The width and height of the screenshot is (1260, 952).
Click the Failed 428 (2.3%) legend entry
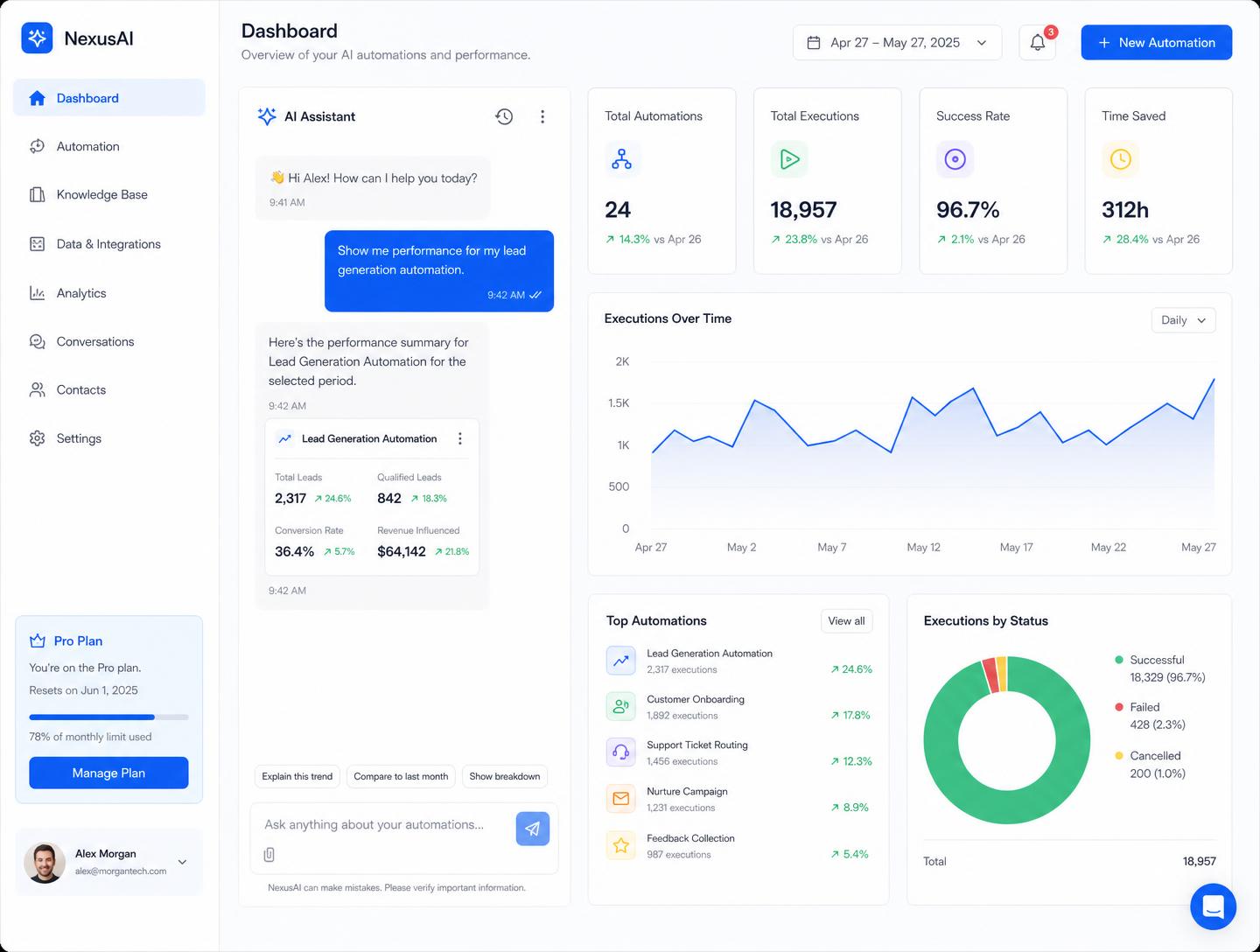click(1151, 716)
